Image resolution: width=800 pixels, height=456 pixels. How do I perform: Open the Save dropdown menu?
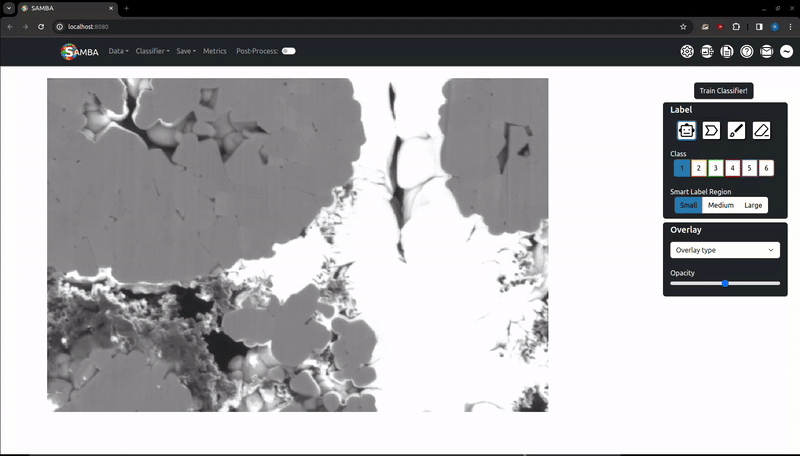tap(186, 51)
